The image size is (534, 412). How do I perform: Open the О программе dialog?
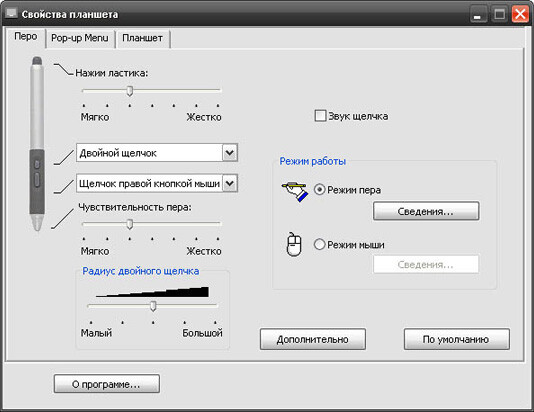[107, 384]
